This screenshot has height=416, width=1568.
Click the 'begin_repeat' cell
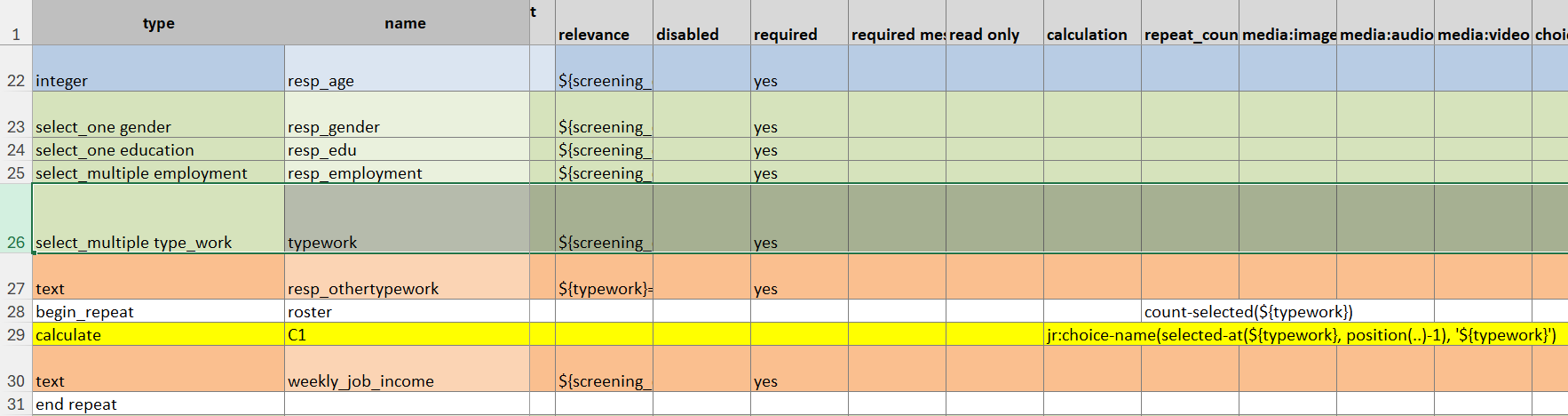click(x=158, y=311)
